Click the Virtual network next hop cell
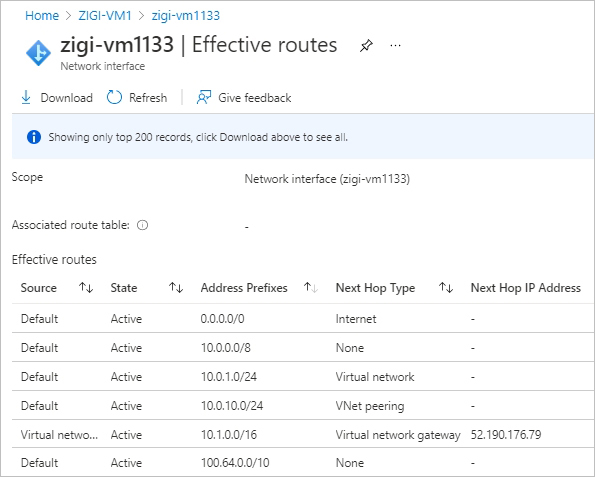Viewport: 595px width, 477px height. pos(375,377)
